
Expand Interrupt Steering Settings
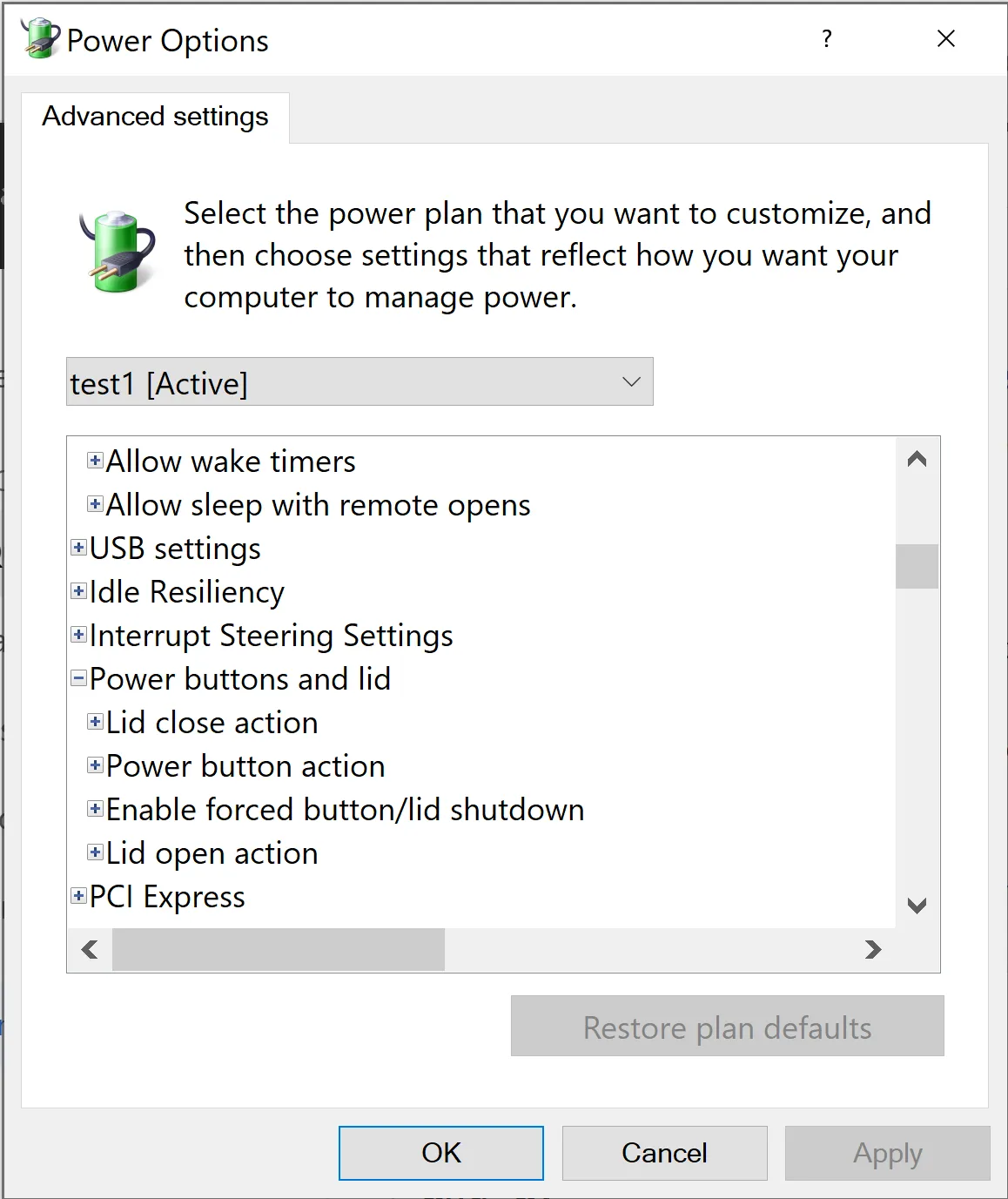(x=77, y=635)
